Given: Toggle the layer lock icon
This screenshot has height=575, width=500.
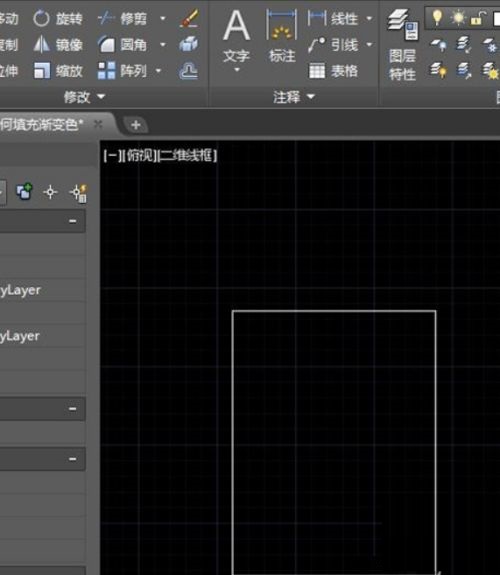Looking at the screenshot, I should tap(478, 18).
